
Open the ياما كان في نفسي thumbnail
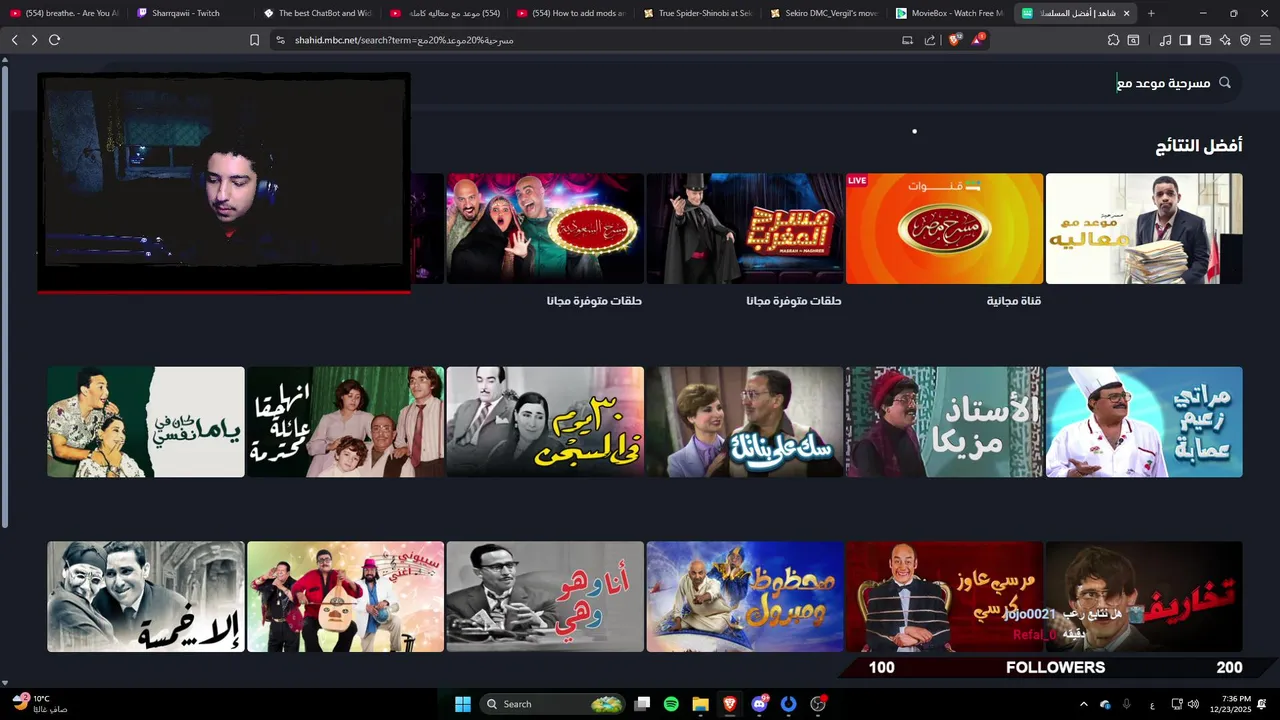[146, 421]
